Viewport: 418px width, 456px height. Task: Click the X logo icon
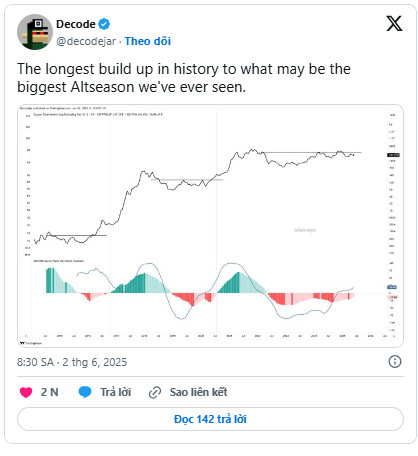coord(394,24)
